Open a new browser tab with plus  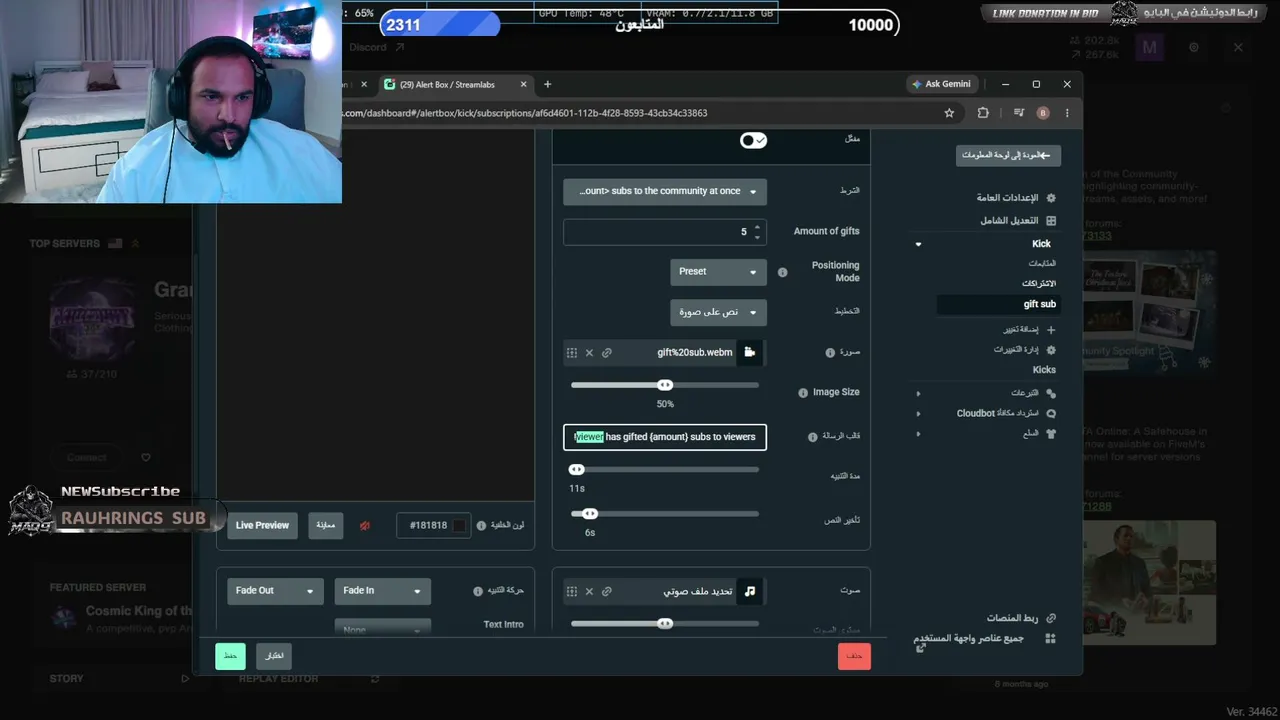[x=547, y=85]
